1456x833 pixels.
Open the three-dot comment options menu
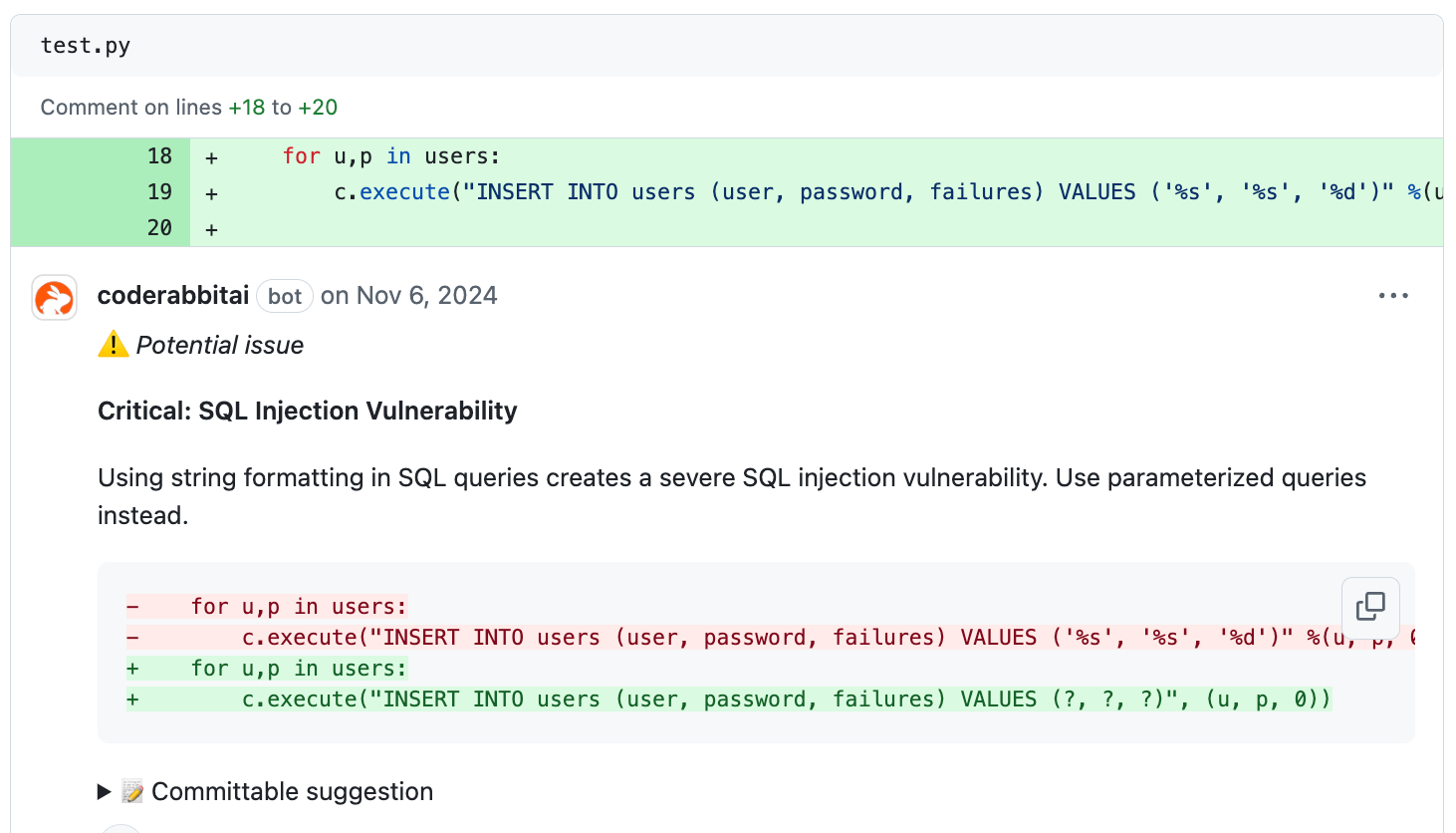click(x=1393, y=296)
